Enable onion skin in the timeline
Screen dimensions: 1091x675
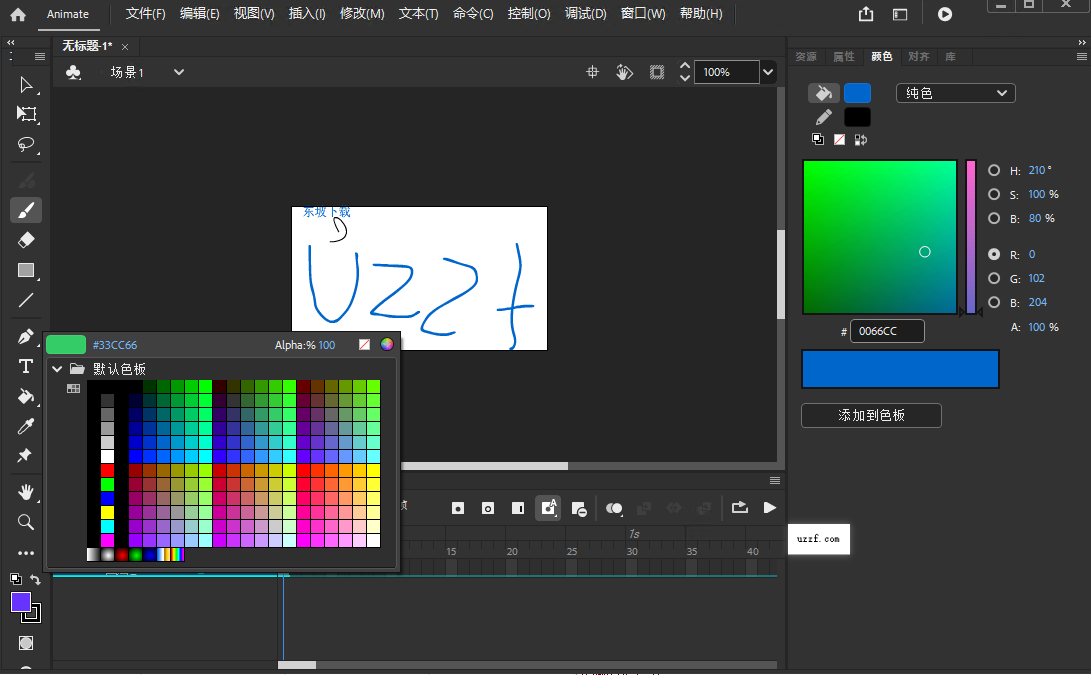coord(614,508)
